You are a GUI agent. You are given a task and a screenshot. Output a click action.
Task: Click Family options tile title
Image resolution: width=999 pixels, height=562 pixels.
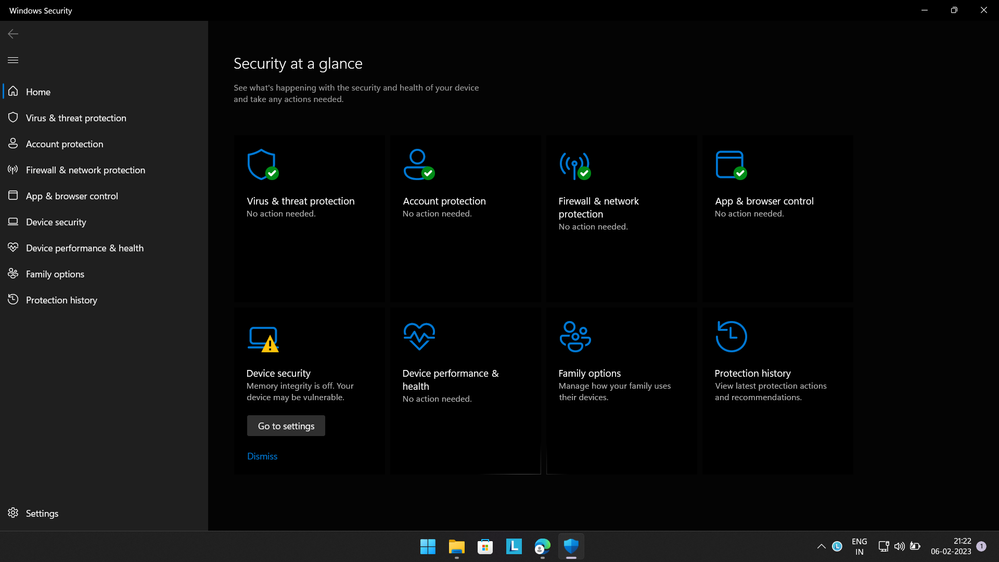click(x=589, y=373)
